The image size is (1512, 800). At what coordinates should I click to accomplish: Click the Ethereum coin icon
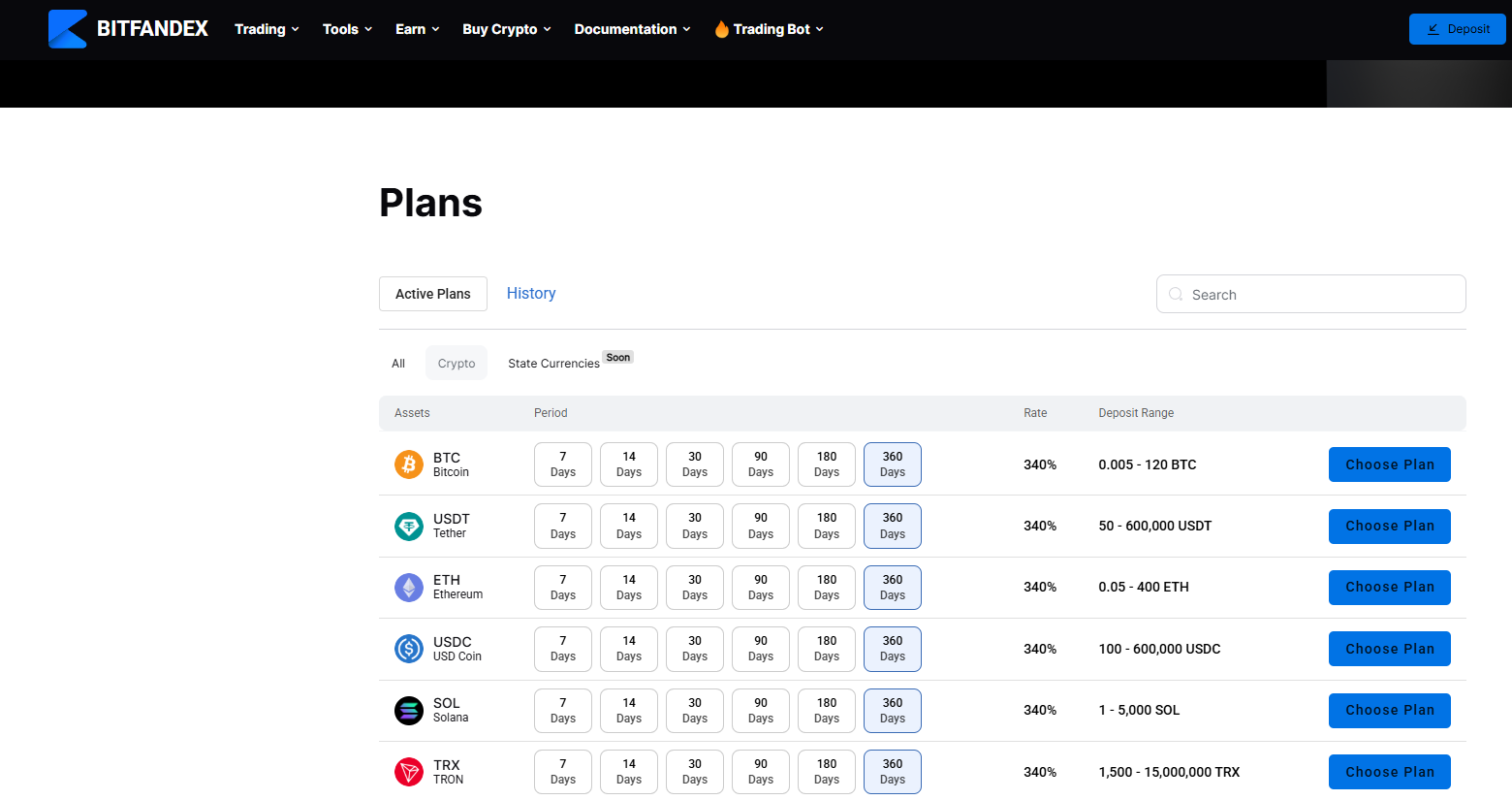click(409, 588)
